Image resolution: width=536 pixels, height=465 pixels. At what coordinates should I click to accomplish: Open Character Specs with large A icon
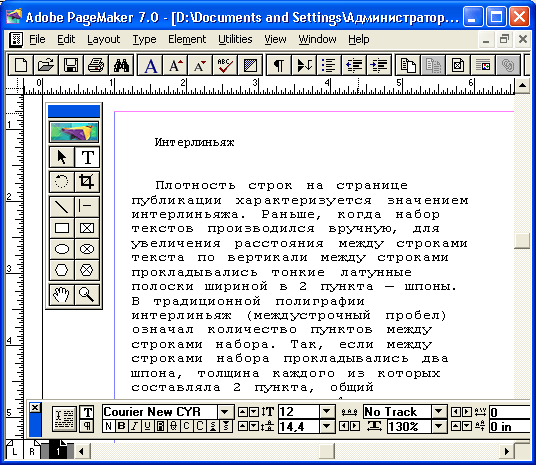[x=150, y=65]
